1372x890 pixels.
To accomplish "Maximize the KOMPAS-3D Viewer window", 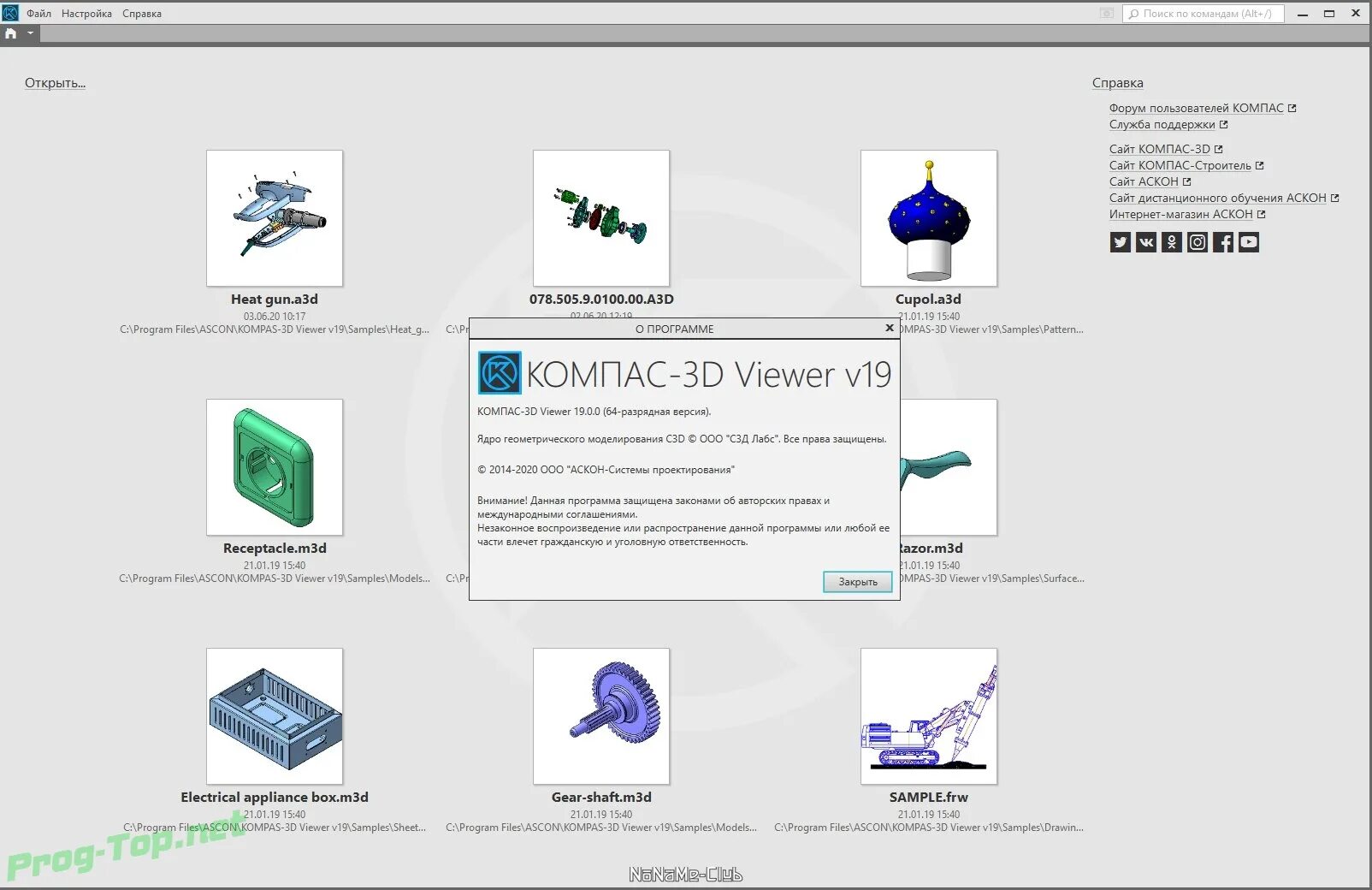I will point(1329,14).
